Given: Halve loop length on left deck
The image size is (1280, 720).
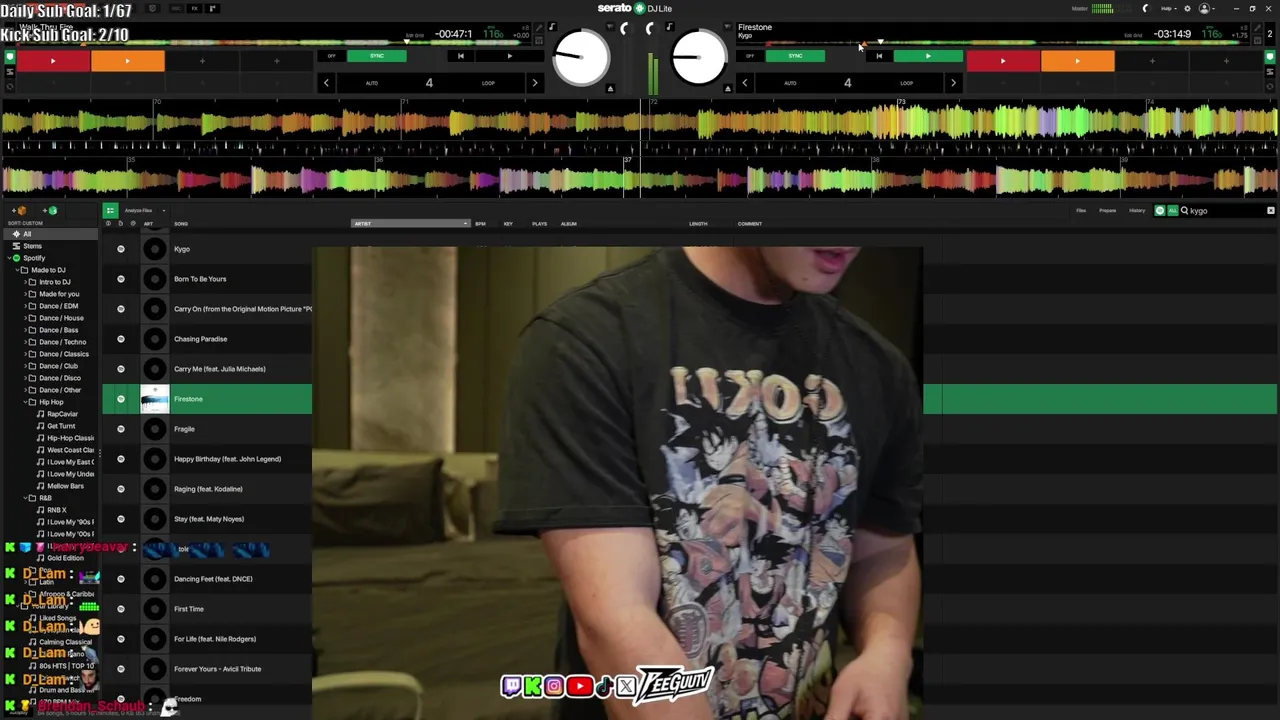Looking at the screenshot, I should [326, 83].
